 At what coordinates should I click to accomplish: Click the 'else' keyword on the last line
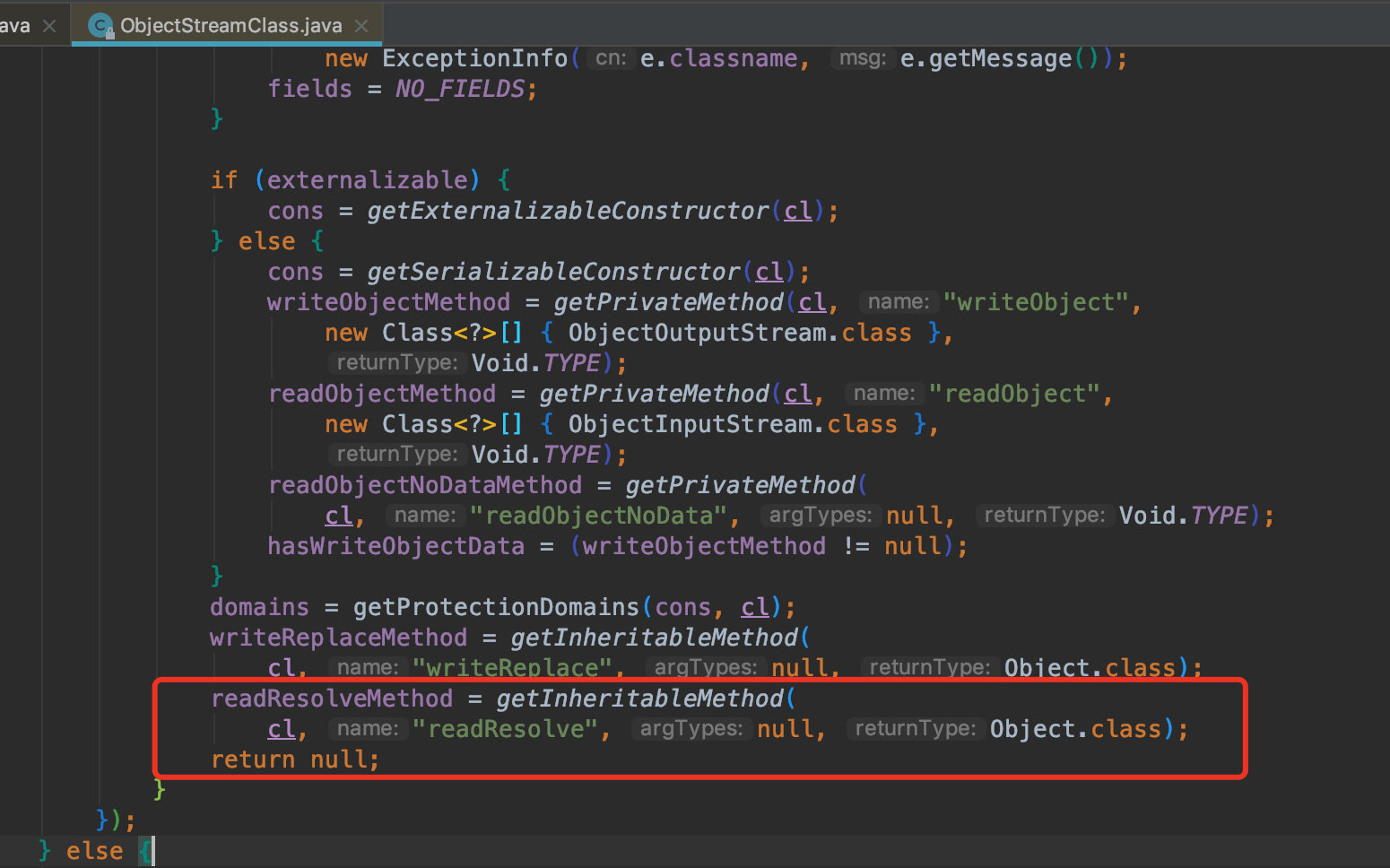94,851
